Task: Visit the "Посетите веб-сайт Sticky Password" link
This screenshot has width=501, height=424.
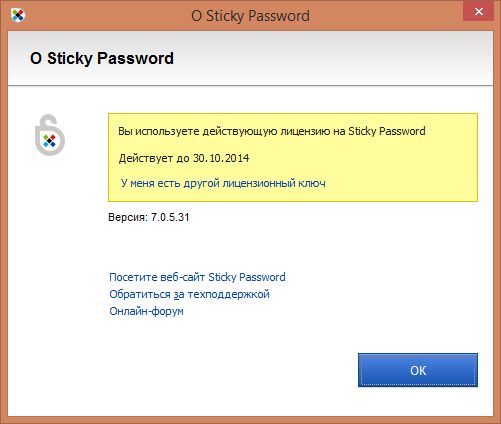Action: coord(197,277)
